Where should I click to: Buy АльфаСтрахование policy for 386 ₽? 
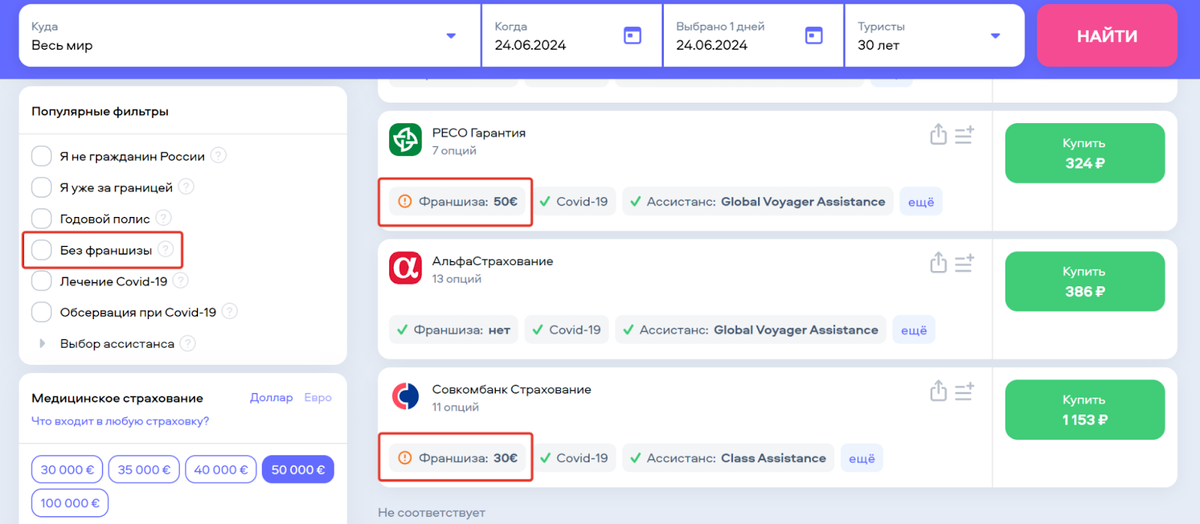[x=1085, y=281]
